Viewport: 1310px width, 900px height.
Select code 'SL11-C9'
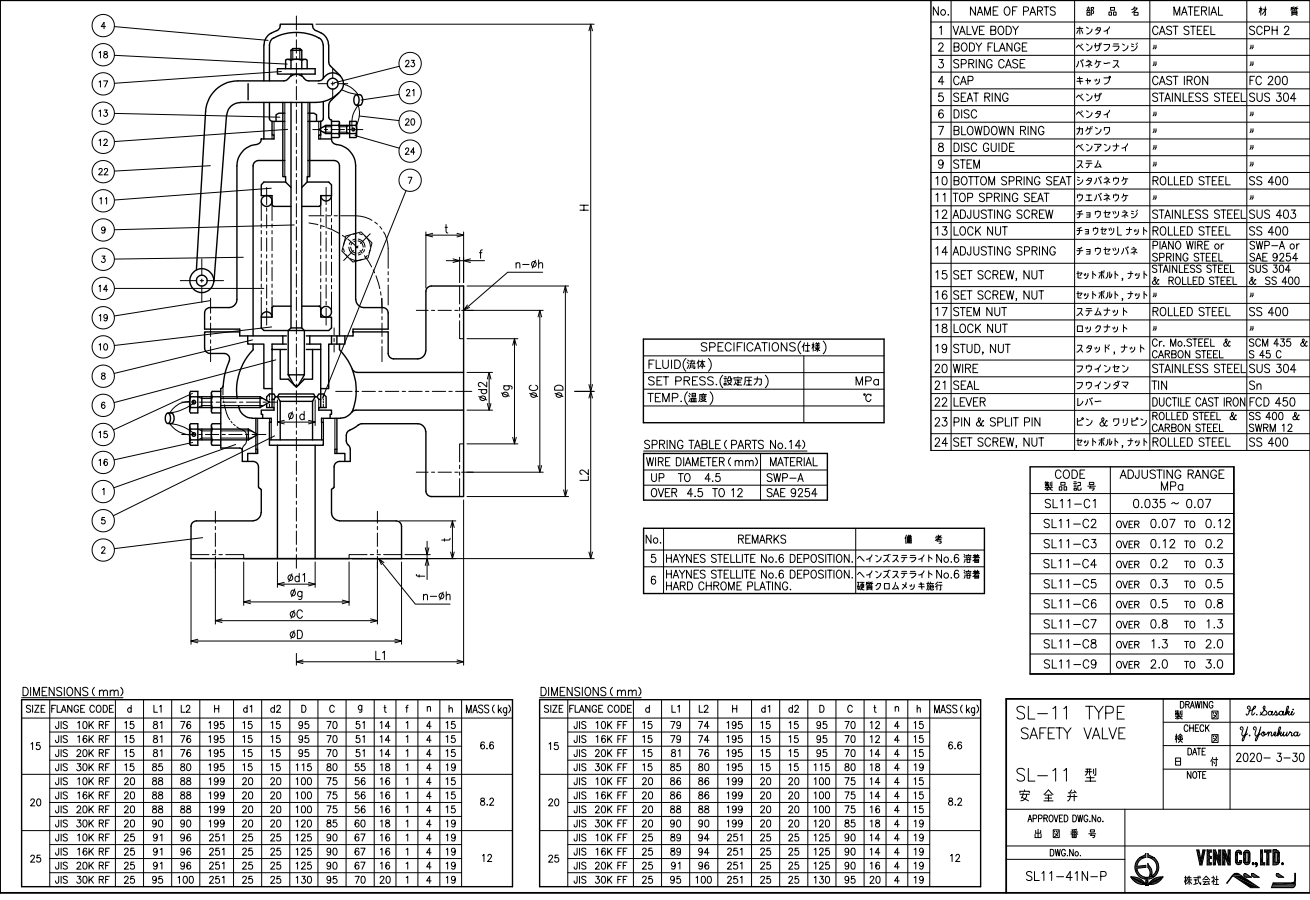click(1070, 663)
